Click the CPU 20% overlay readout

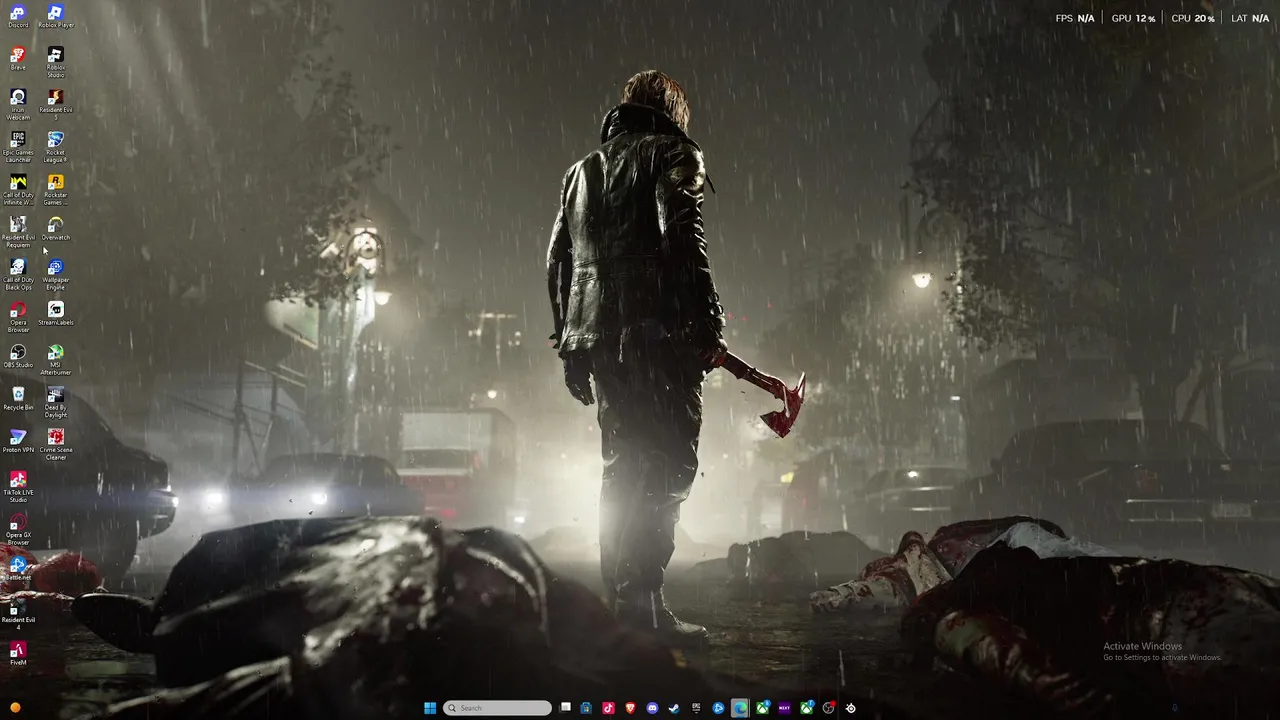click(1193, 19)
